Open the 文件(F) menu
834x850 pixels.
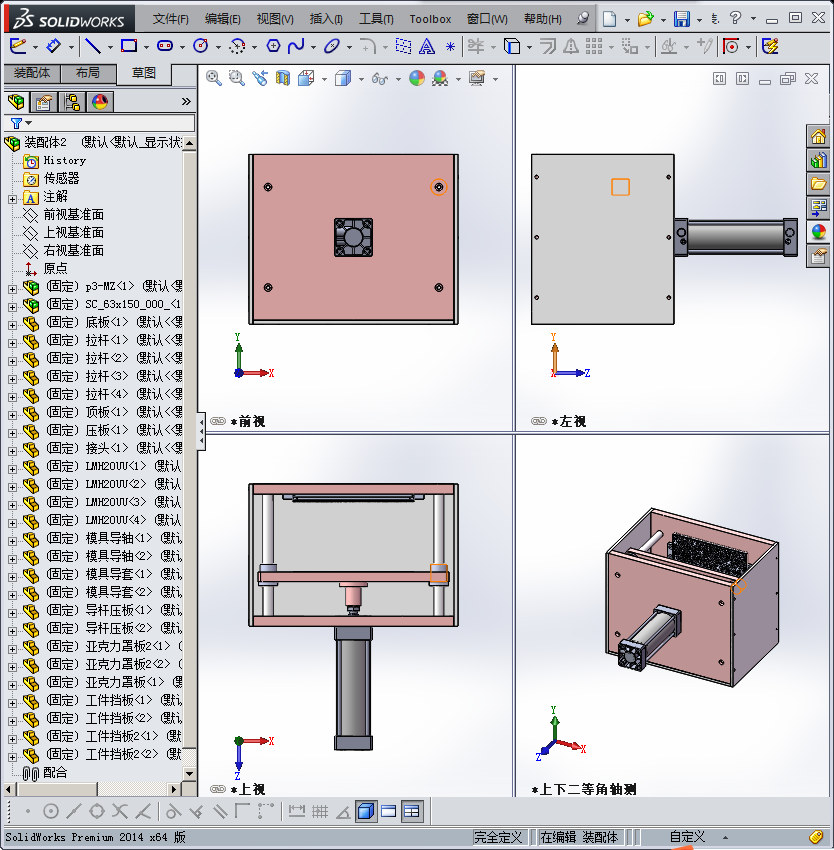(x=170, y=19)
